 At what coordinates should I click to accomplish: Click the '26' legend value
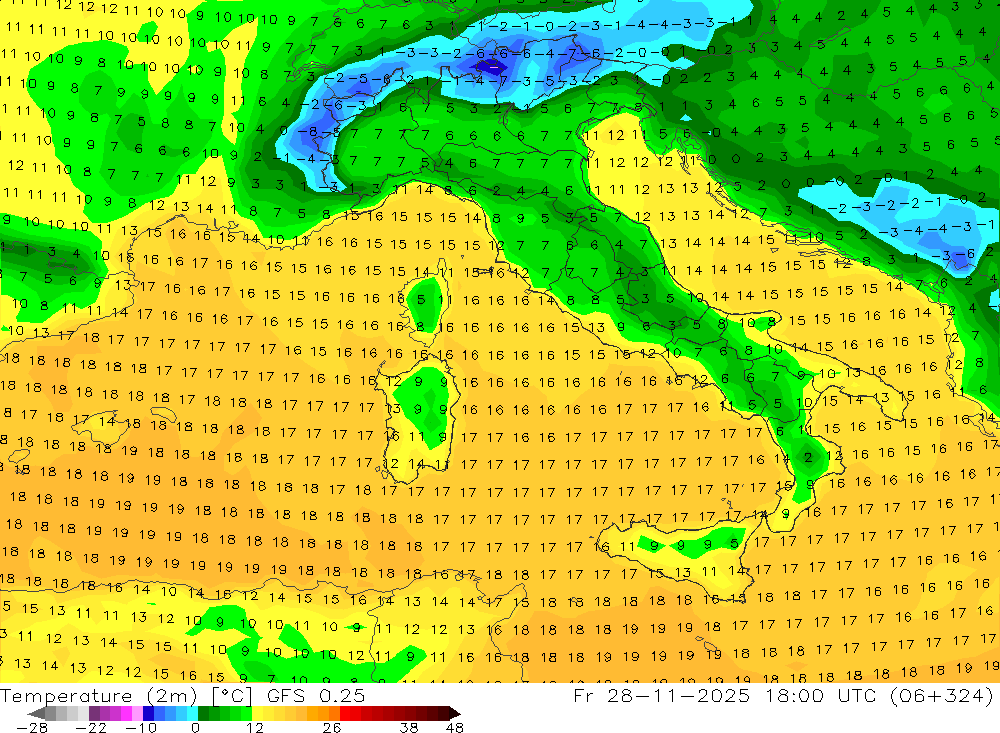(331, 728)
